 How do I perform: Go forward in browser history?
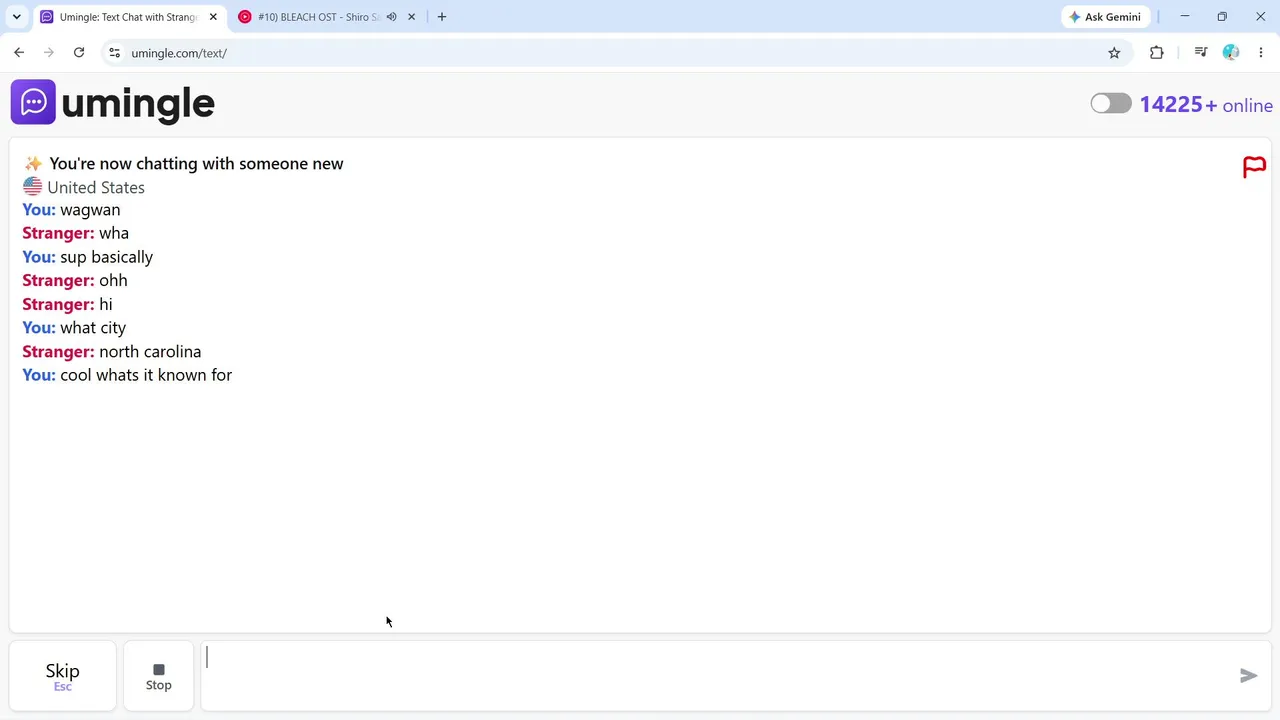pyautogui.click(x=49, y=53)
